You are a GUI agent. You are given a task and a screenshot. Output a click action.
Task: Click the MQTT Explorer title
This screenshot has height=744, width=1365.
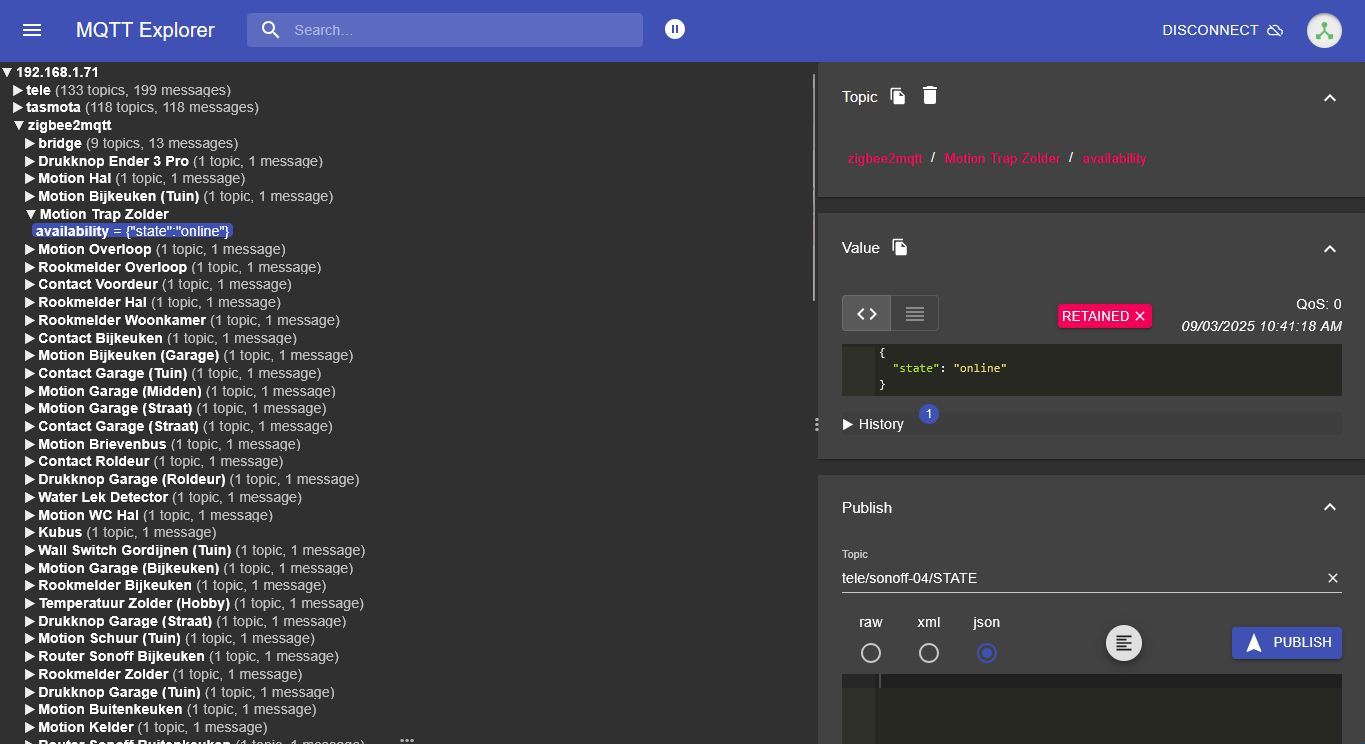145,30
